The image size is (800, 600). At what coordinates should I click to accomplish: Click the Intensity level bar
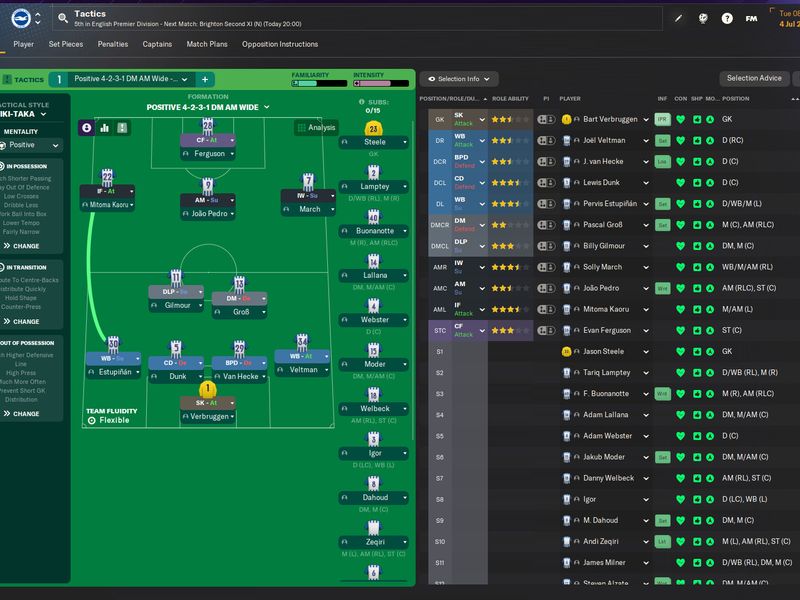tap(381, 83)
